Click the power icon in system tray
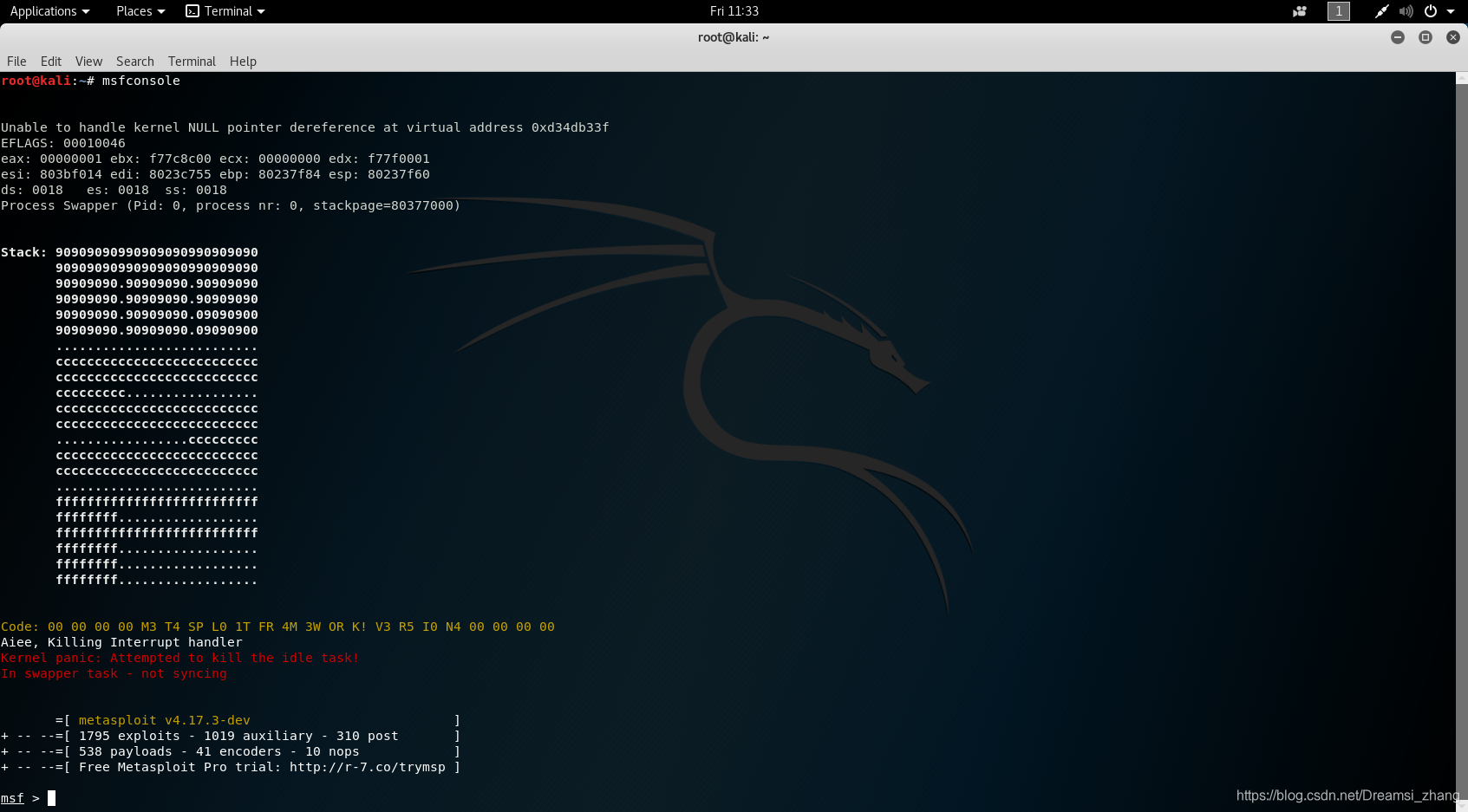This screenshot has width=1468, height=812. (x=1431, y=11)
